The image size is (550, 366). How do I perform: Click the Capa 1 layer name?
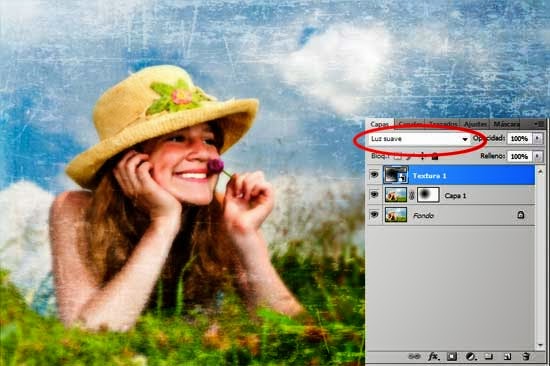[455, 196]
